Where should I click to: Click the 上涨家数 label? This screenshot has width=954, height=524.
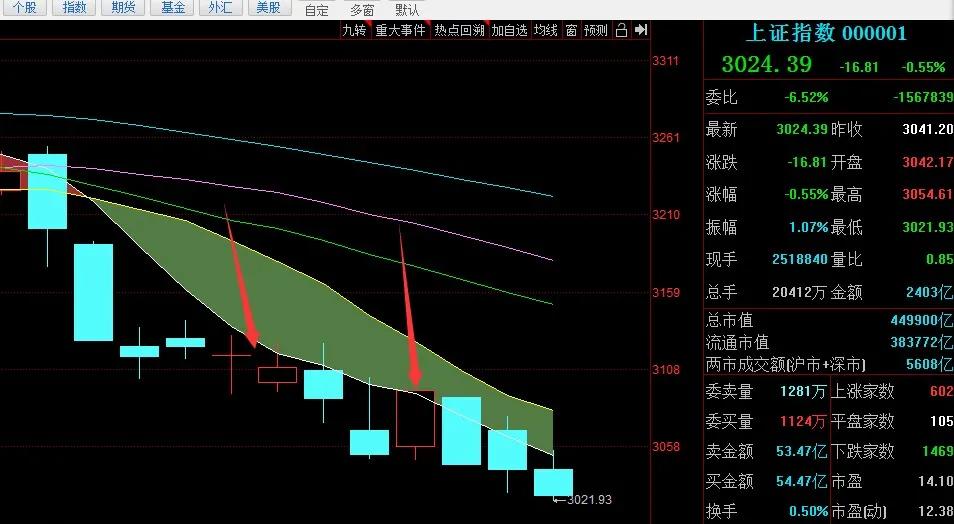(x=863, y=391)
